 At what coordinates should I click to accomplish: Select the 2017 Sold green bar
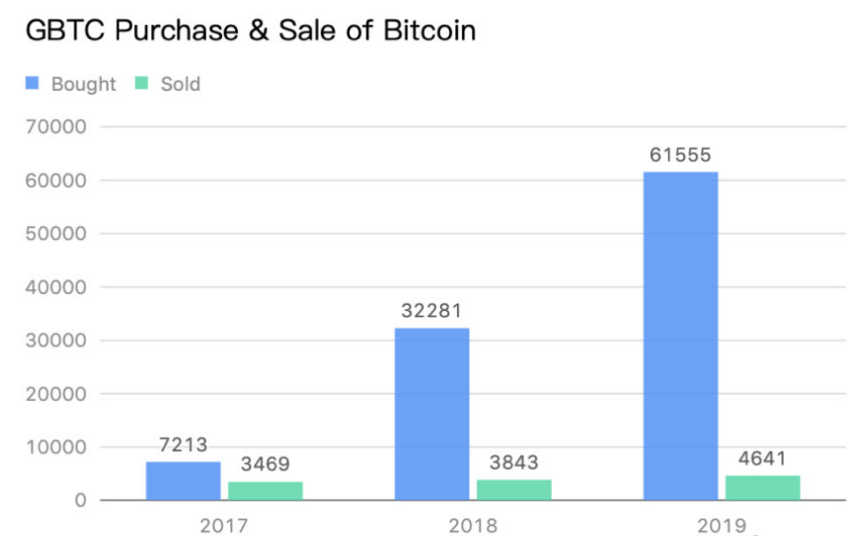265,491
